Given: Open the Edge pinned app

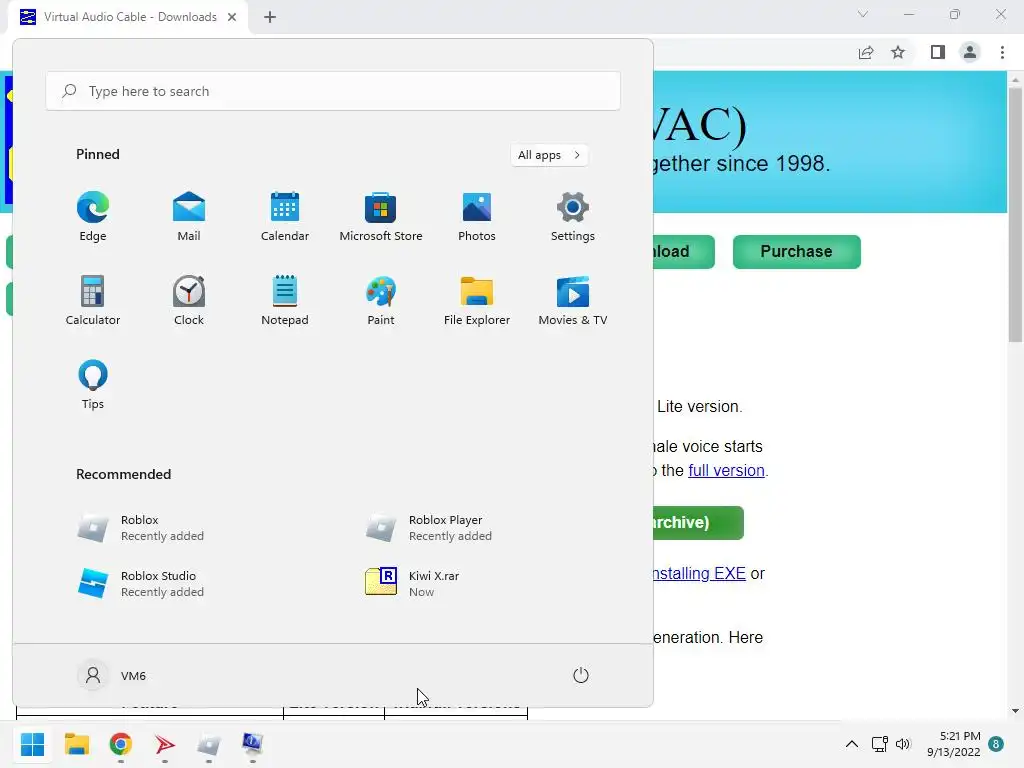Looking at the screenshot, I should click(93, 217).
